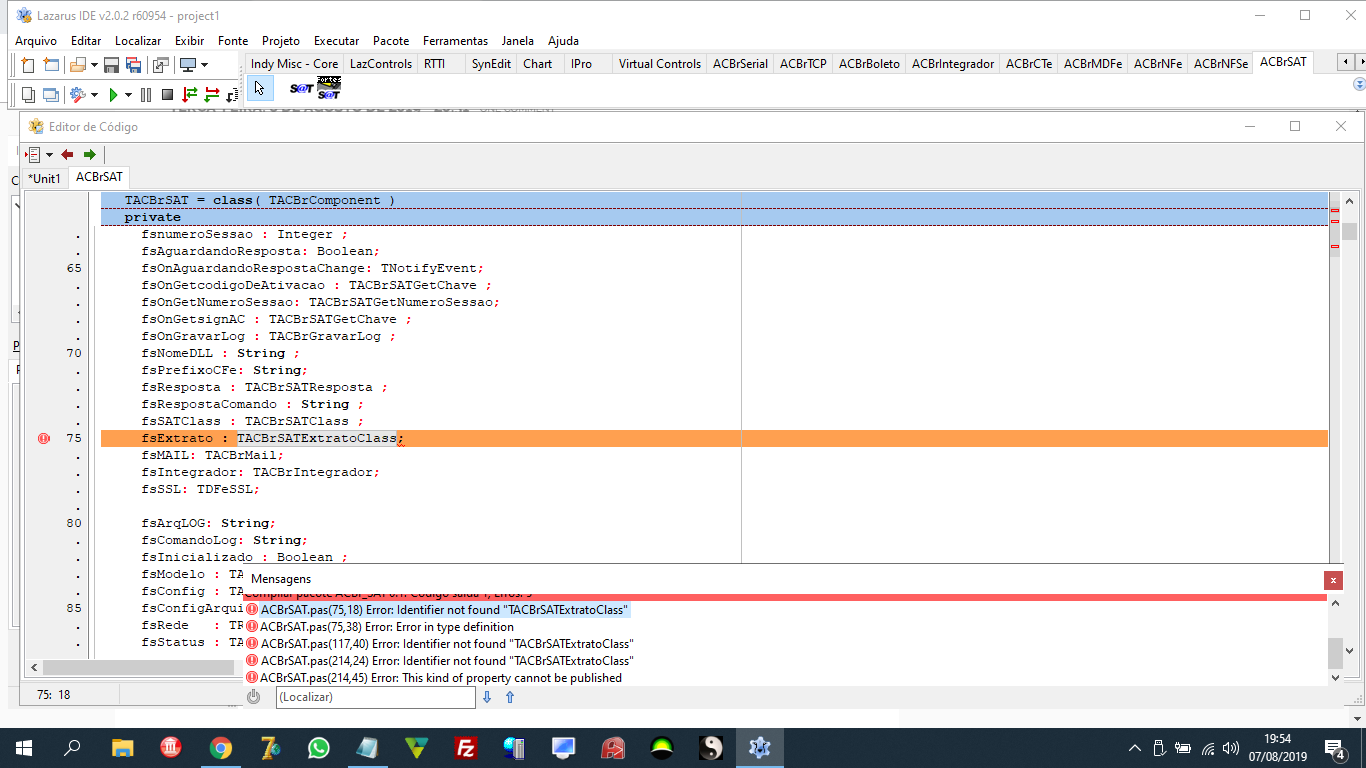Select the Fortes SAT extrato component icon

pos(329,89)
